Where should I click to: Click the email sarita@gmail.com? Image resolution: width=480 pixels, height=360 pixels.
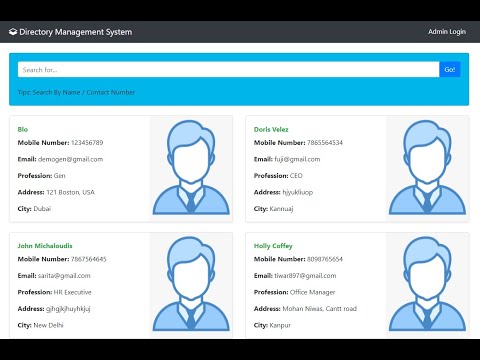(x=64, y=276)
